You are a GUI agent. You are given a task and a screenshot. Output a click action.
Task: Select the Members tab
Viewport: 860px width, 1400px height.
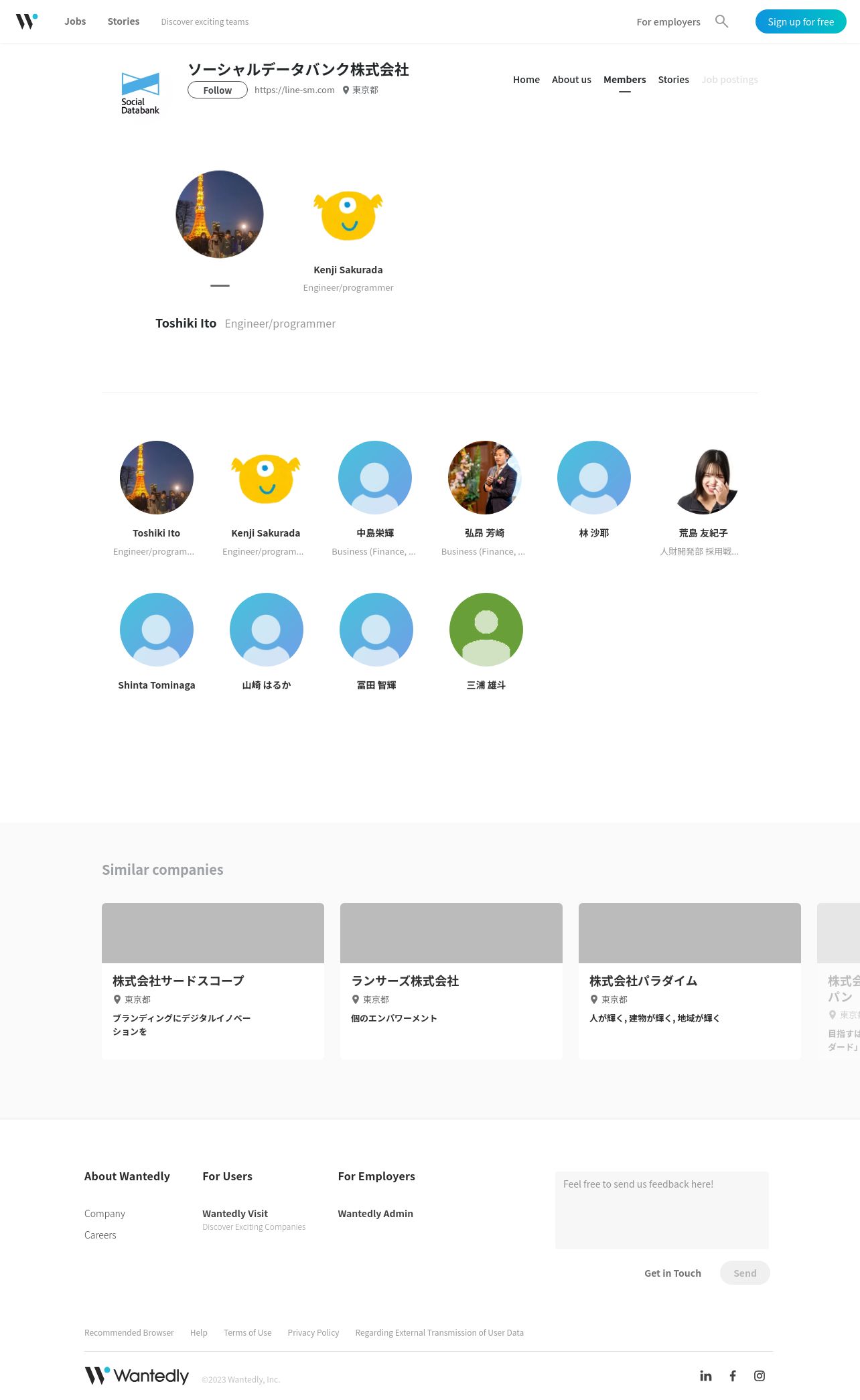625,80
